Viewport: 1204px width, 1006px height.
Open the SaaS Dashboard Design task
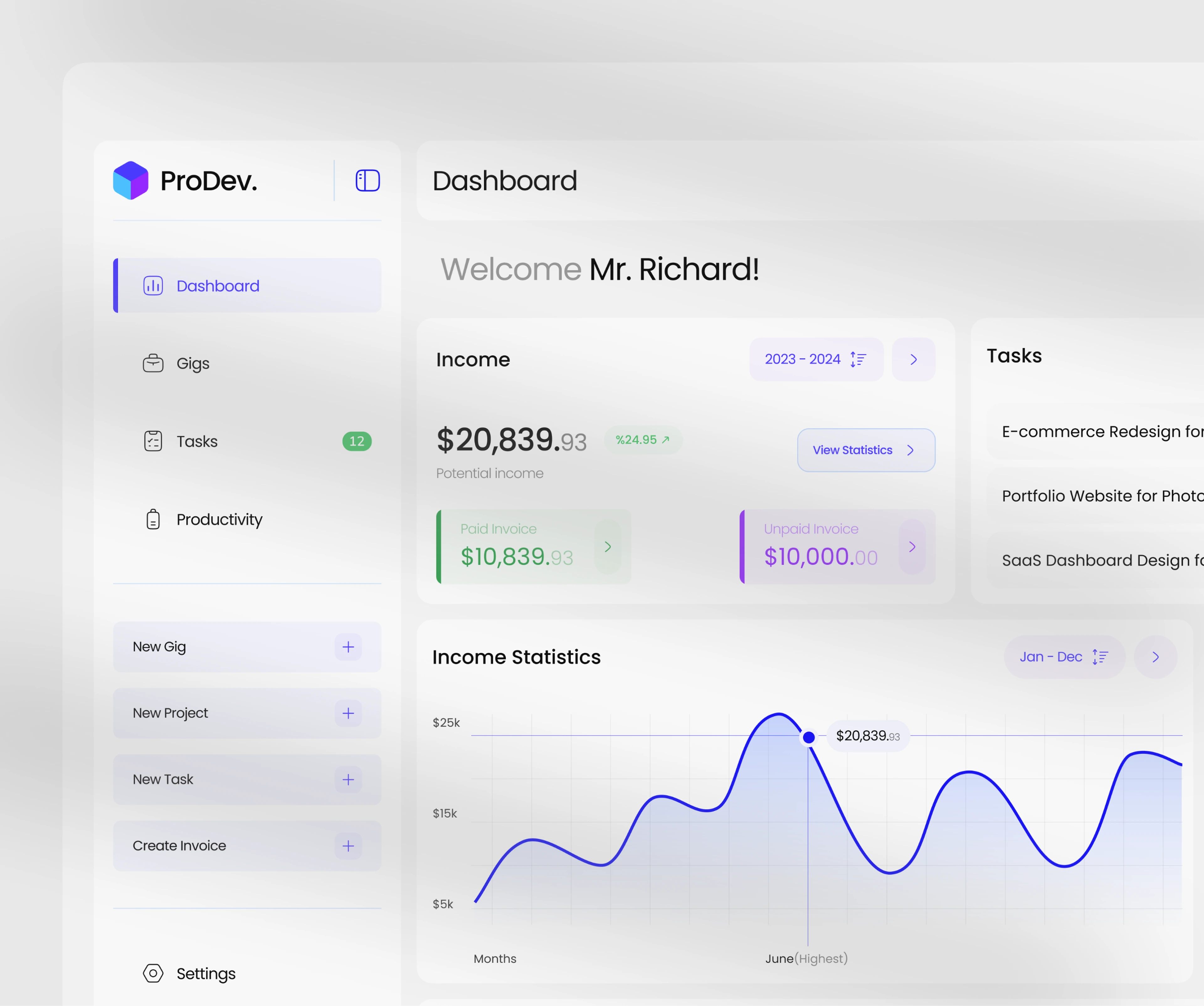pos(1095,560)
